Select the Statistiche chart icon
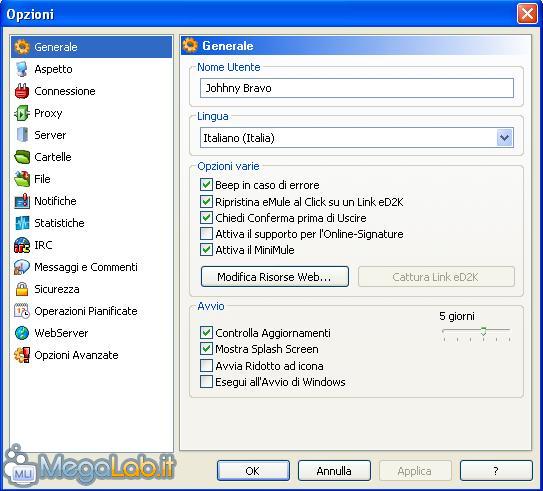Viewport: 543px width, 491px height. click(x=22, y=223)
